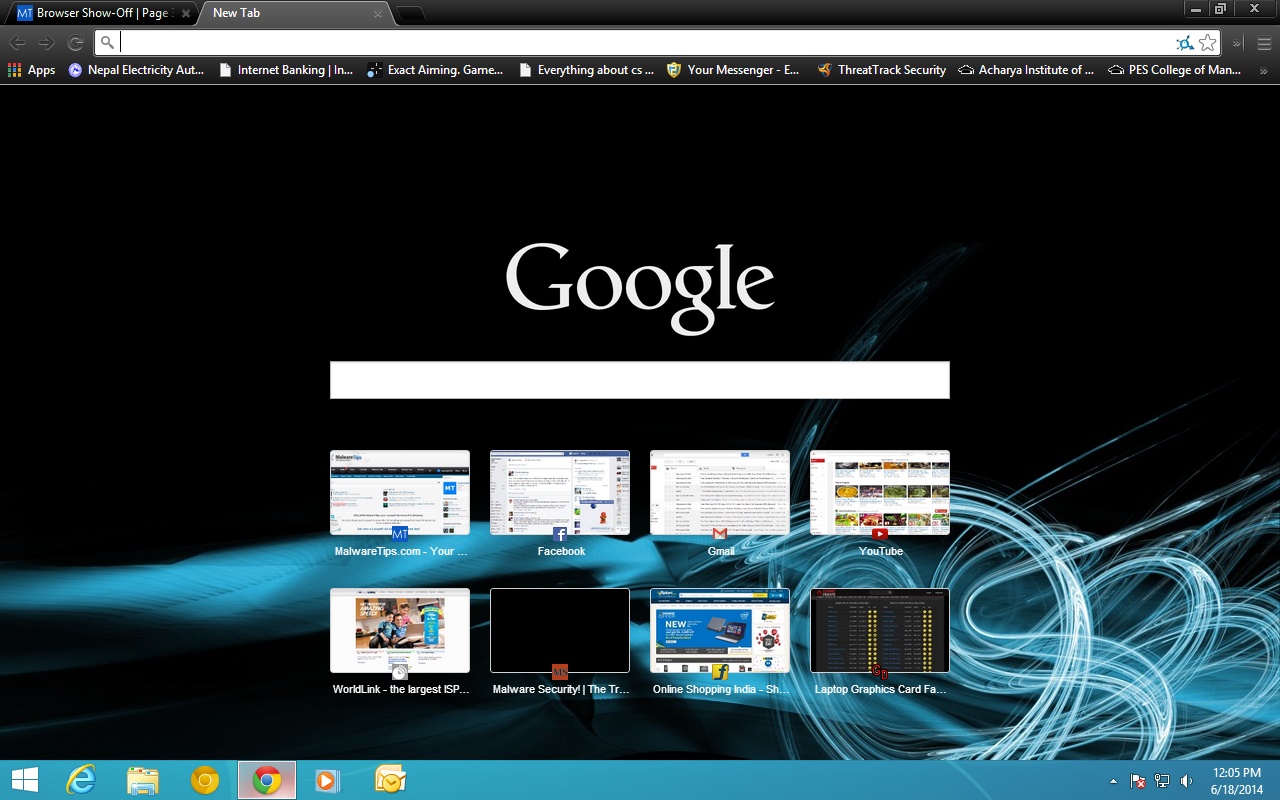Open the MalwareTips.com most-visited thumbnail

400,493
